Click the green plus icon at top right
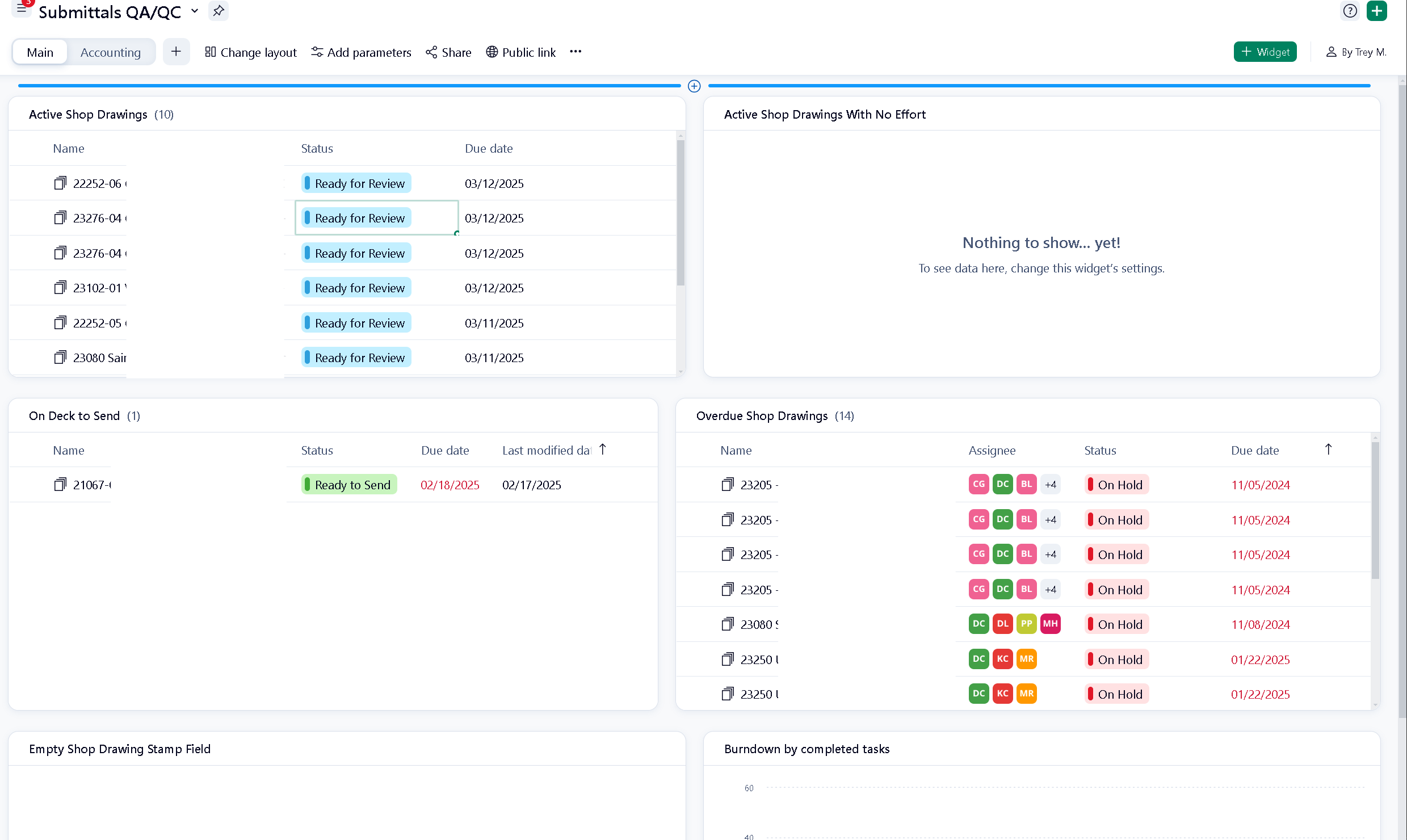The height and width of the screenshot is (840, 1407). point(1377,11)
